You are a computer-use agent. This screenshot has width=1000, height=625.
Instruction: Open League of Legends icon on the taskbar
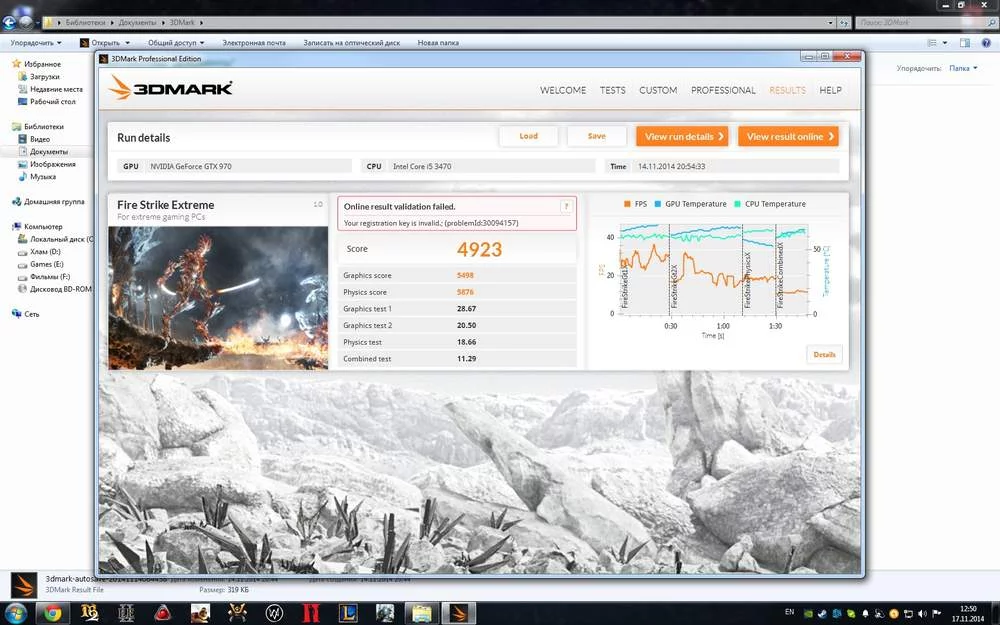point(348,614)
